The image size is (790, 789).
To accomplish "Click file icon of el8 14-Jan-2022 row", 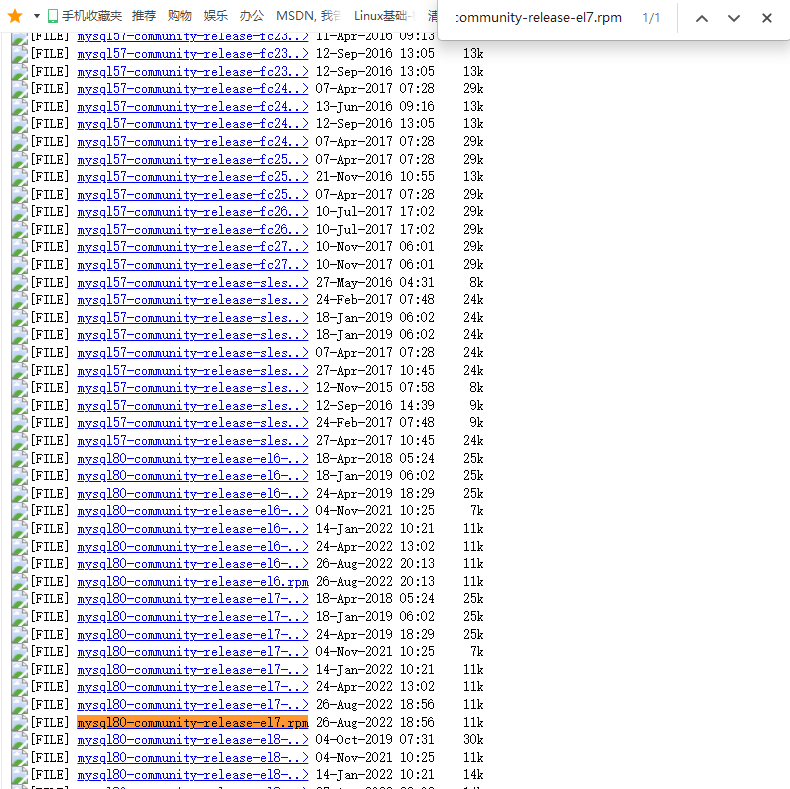I will pos(19,775).
